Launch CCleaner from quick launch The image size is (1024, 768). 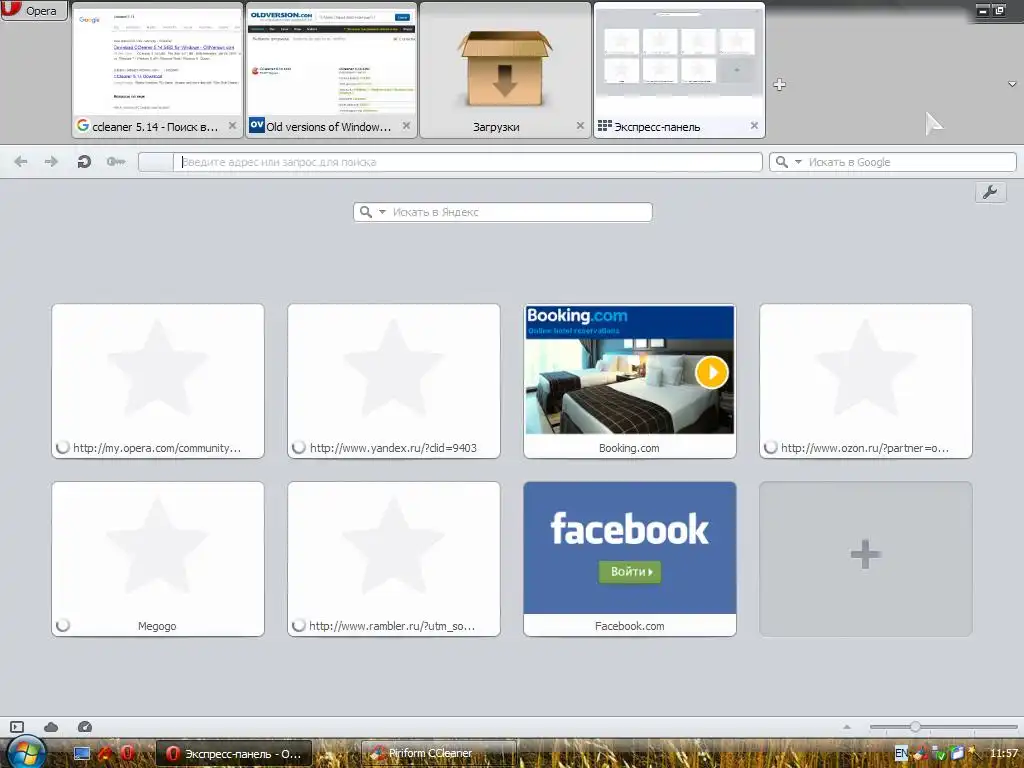(104, 754)
